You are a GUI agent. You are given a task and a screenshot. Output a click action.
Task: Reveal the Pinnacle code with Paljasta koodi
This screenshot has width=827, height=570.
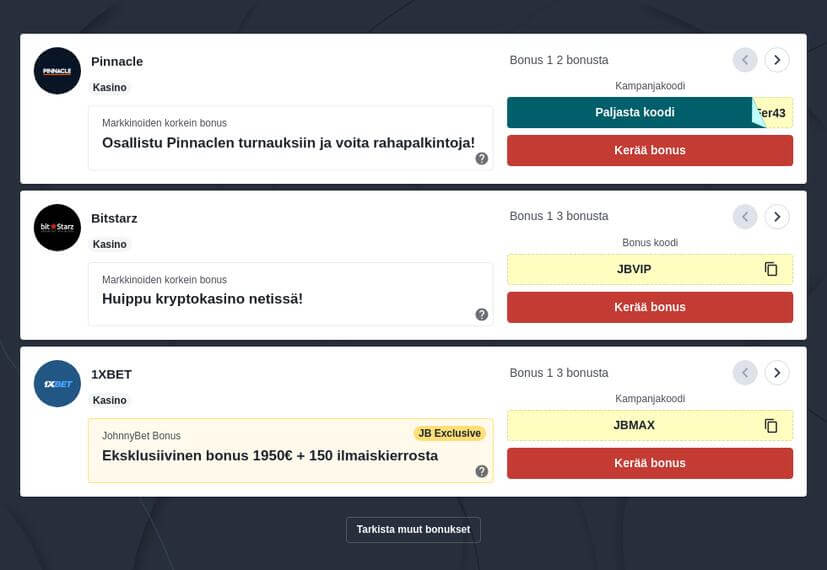(x=634, y=112)
